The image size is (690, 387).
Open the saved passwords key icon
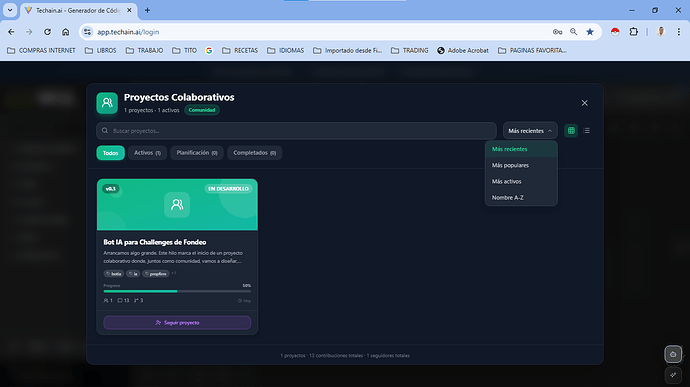click(558, 32)
